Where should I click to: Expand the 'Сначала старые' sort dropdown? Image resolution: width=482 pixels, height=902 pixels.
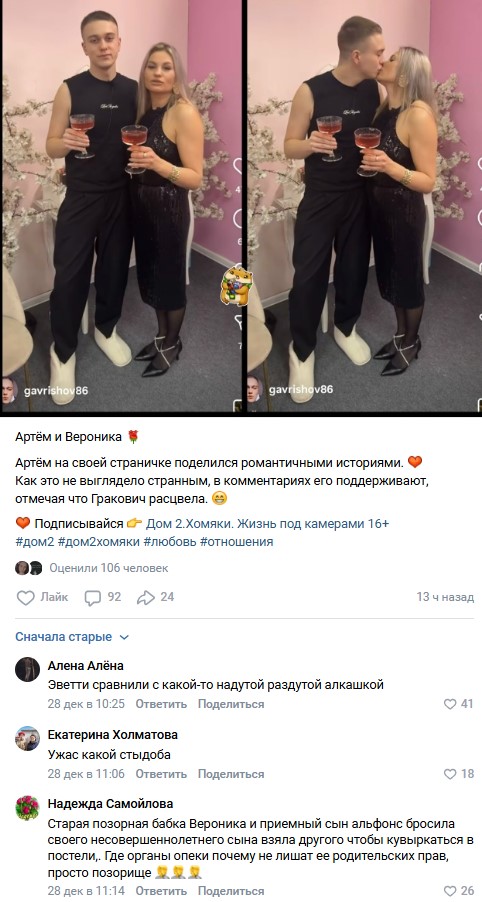click(72, 637)
